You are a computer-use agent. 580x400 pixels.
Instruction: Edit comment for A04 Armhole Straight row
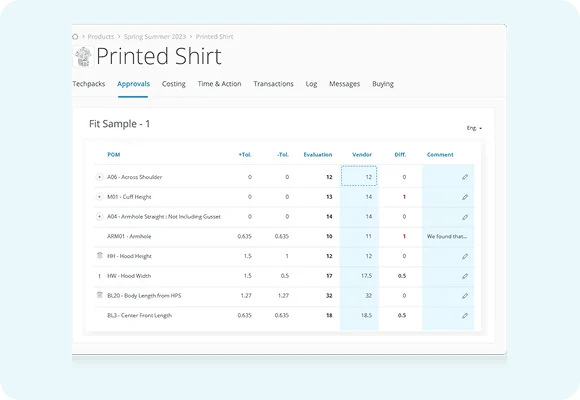click(465, 217)
